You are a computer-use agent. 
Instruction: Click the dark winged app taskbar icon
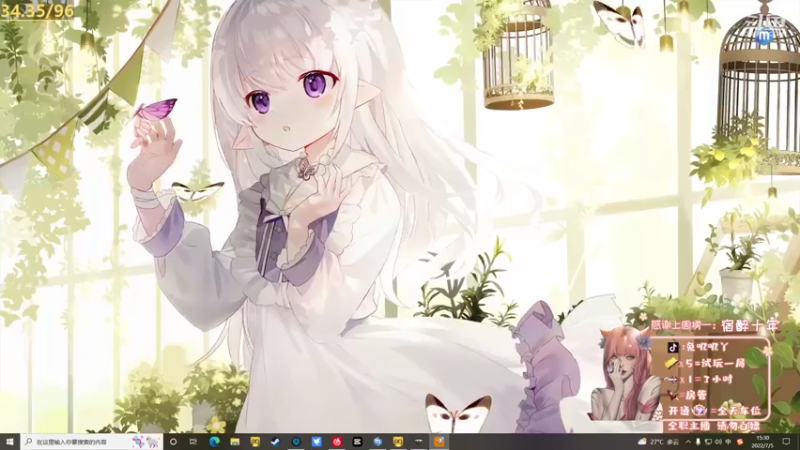point(419,442)
